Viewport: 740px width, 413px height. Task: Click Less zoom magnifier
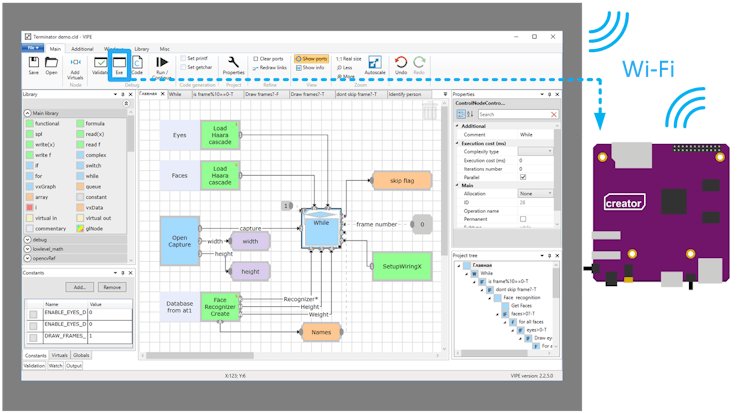(345, 67)
